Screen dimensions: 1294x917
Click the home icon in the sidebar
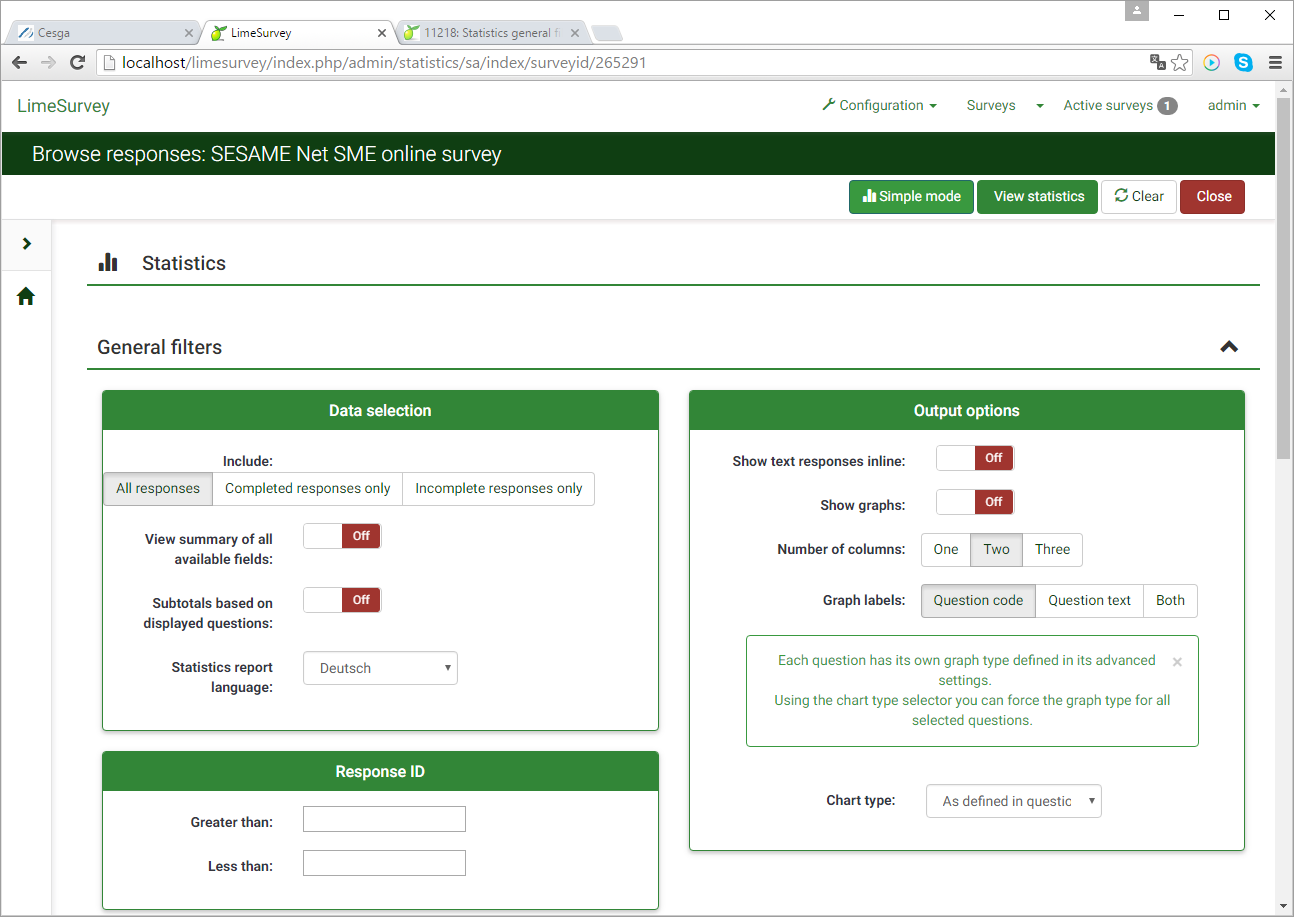coord(26,296)
